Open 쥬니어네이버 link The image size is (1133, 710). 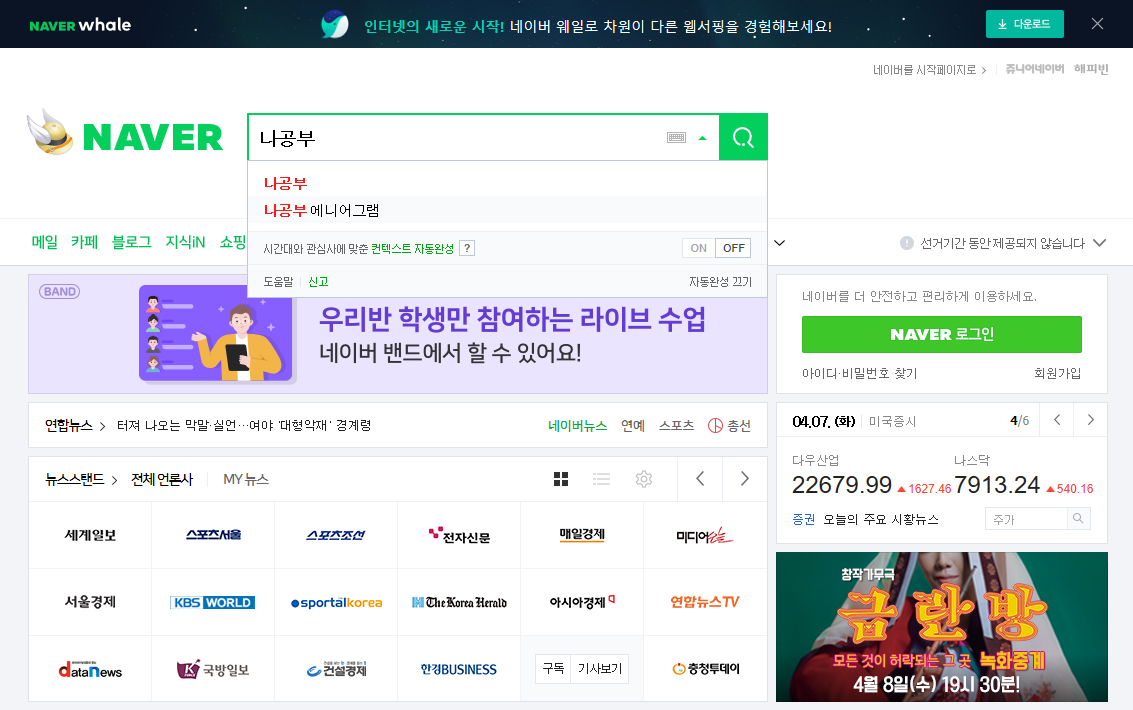pos(1035,69)
